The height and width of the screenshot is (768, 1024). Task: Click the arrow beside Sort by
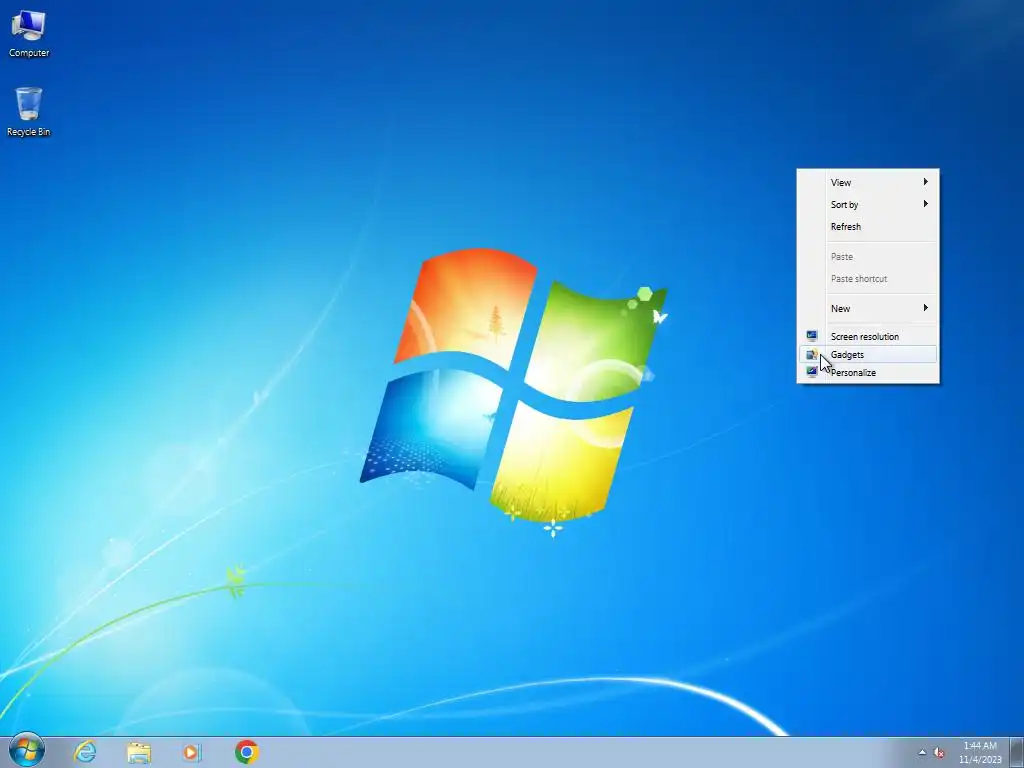click(x=925, y=204)
